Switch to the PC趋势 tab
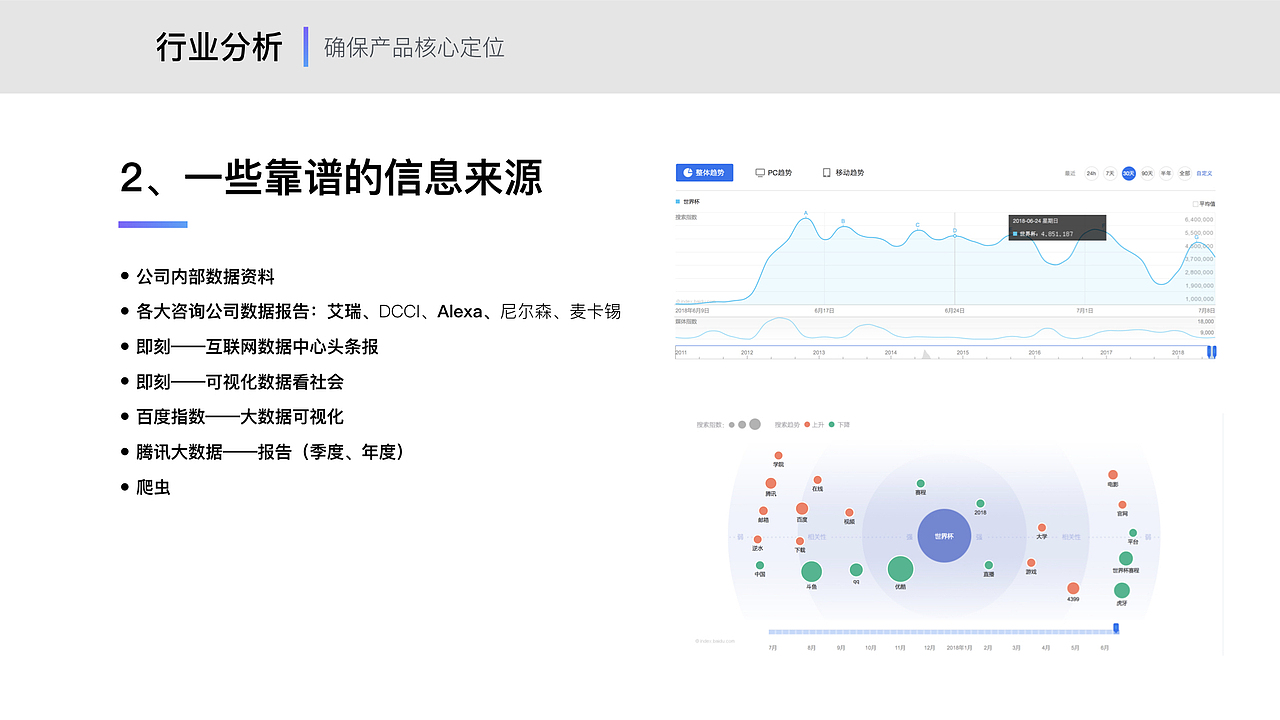This screenshot has height=720, width=1280. 773,173
